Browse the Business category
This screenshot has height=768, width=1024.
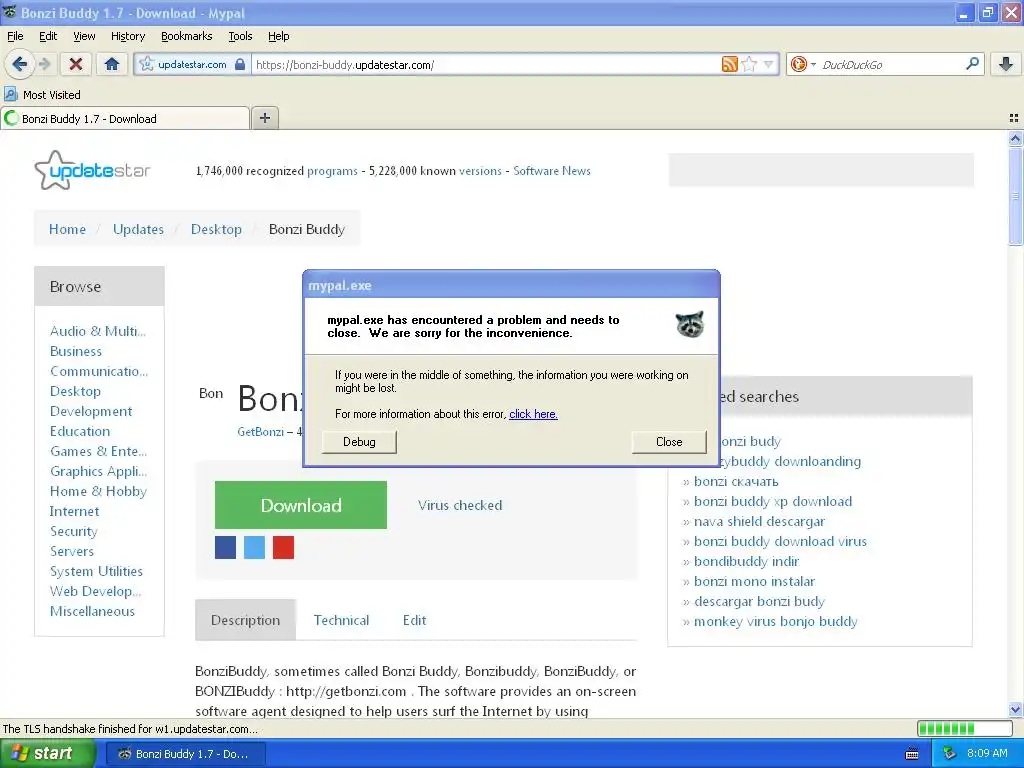(76, 351)
